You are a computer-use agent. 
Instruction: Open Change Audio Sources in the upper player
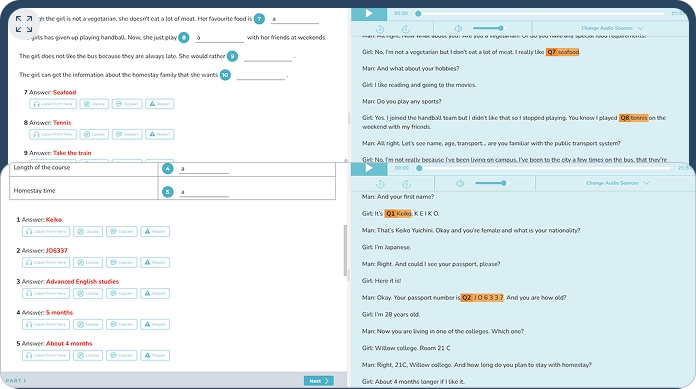pyautogui.click(x=612, y=28)
